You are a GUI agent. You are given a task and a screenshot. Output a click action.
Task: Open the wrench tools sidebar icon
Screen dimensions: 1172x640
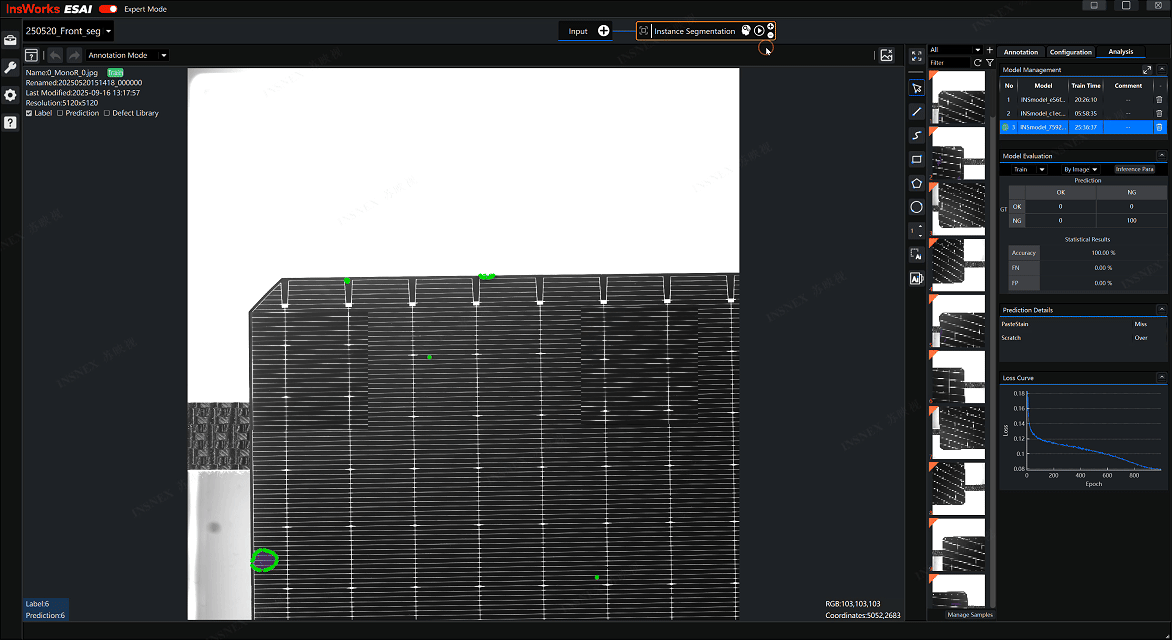[x=10, y=67]
